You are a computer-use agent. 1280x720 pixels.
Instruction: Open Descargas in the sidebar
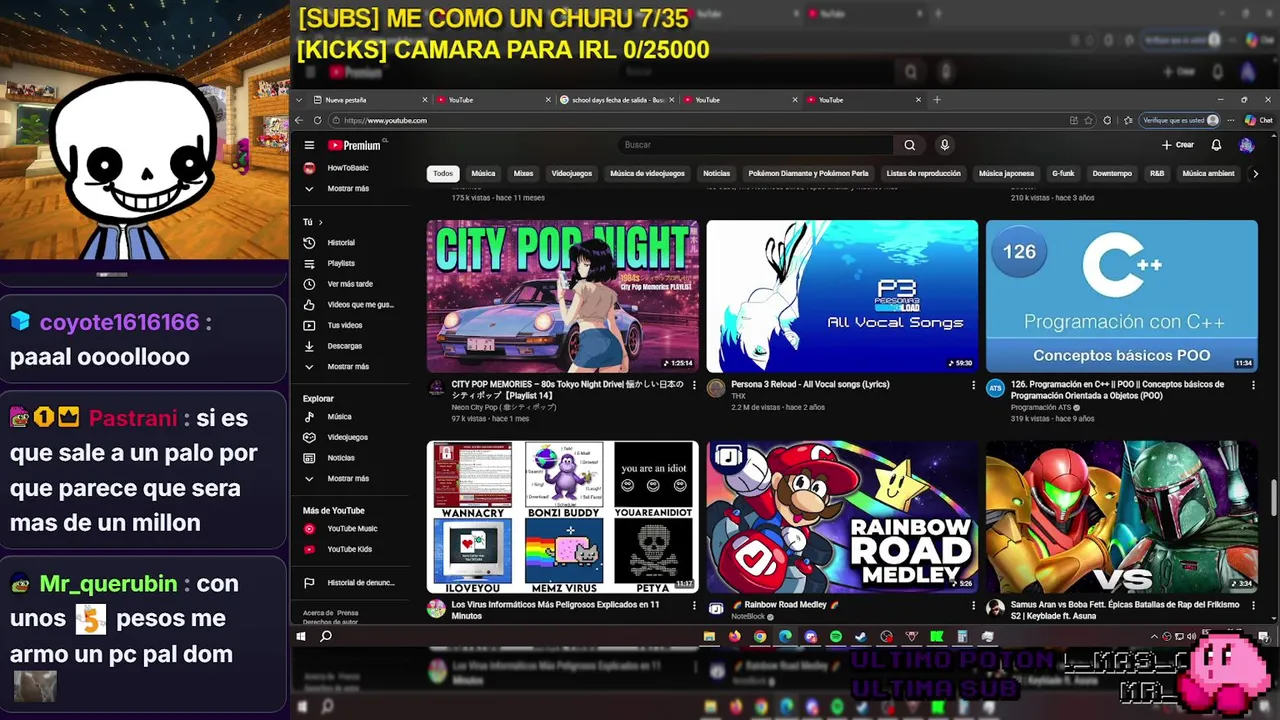pyautogui.click(x=345, y=346)
